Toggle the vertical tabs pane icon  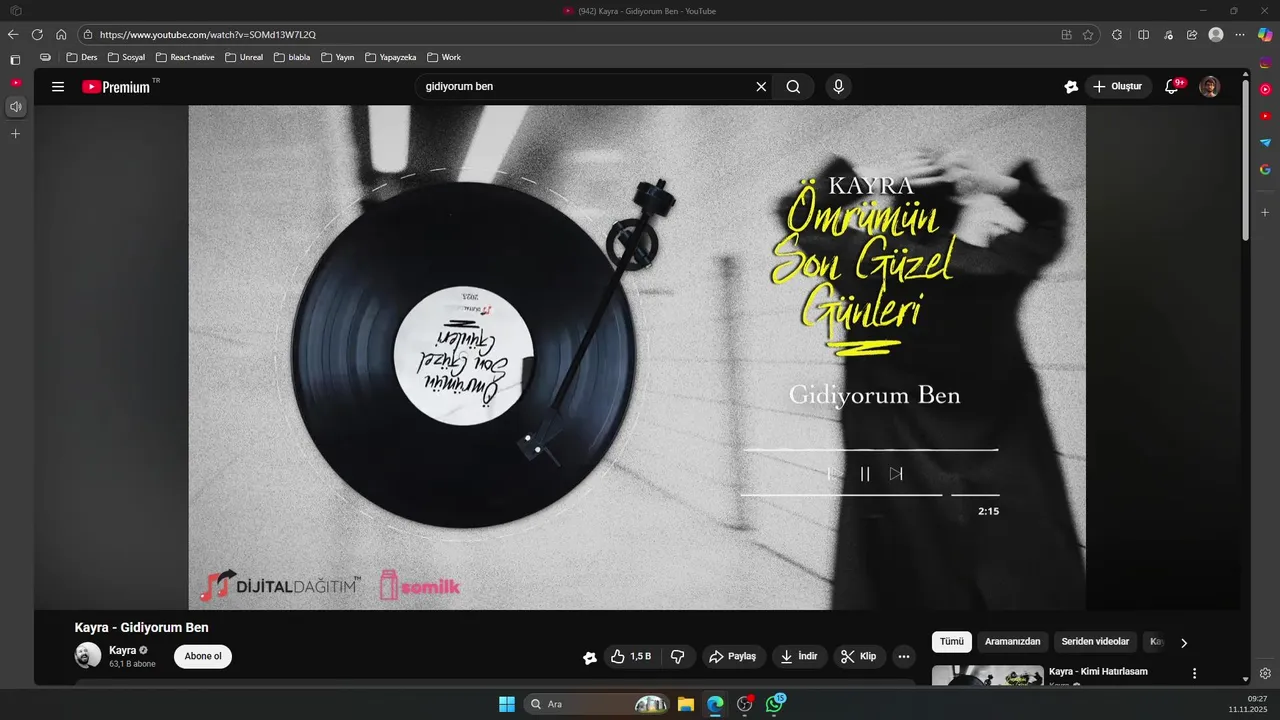[15, 60]
